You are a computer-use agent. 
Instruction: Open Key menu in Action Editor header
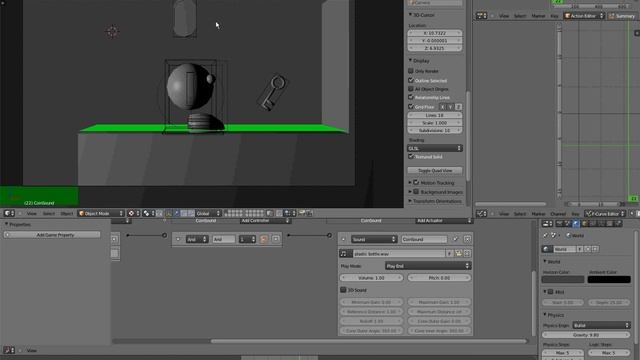pyautogui.click(x=554, y=16)
